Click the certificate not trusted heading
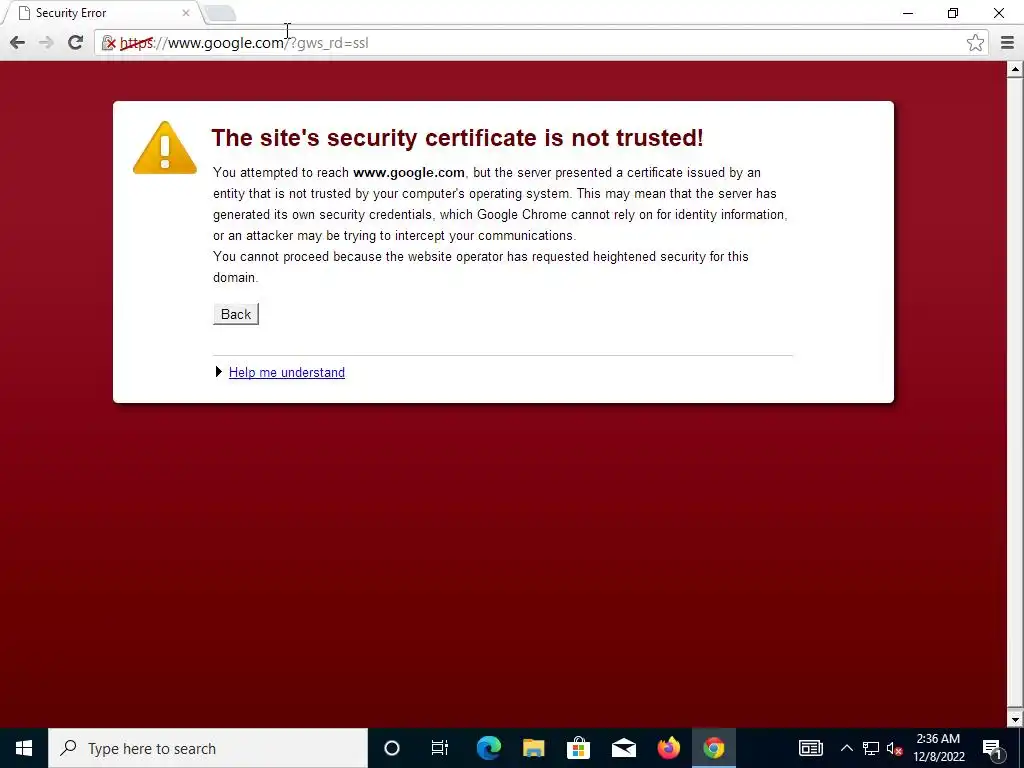This screenshot has width=1024, height=768. (457, 138)
